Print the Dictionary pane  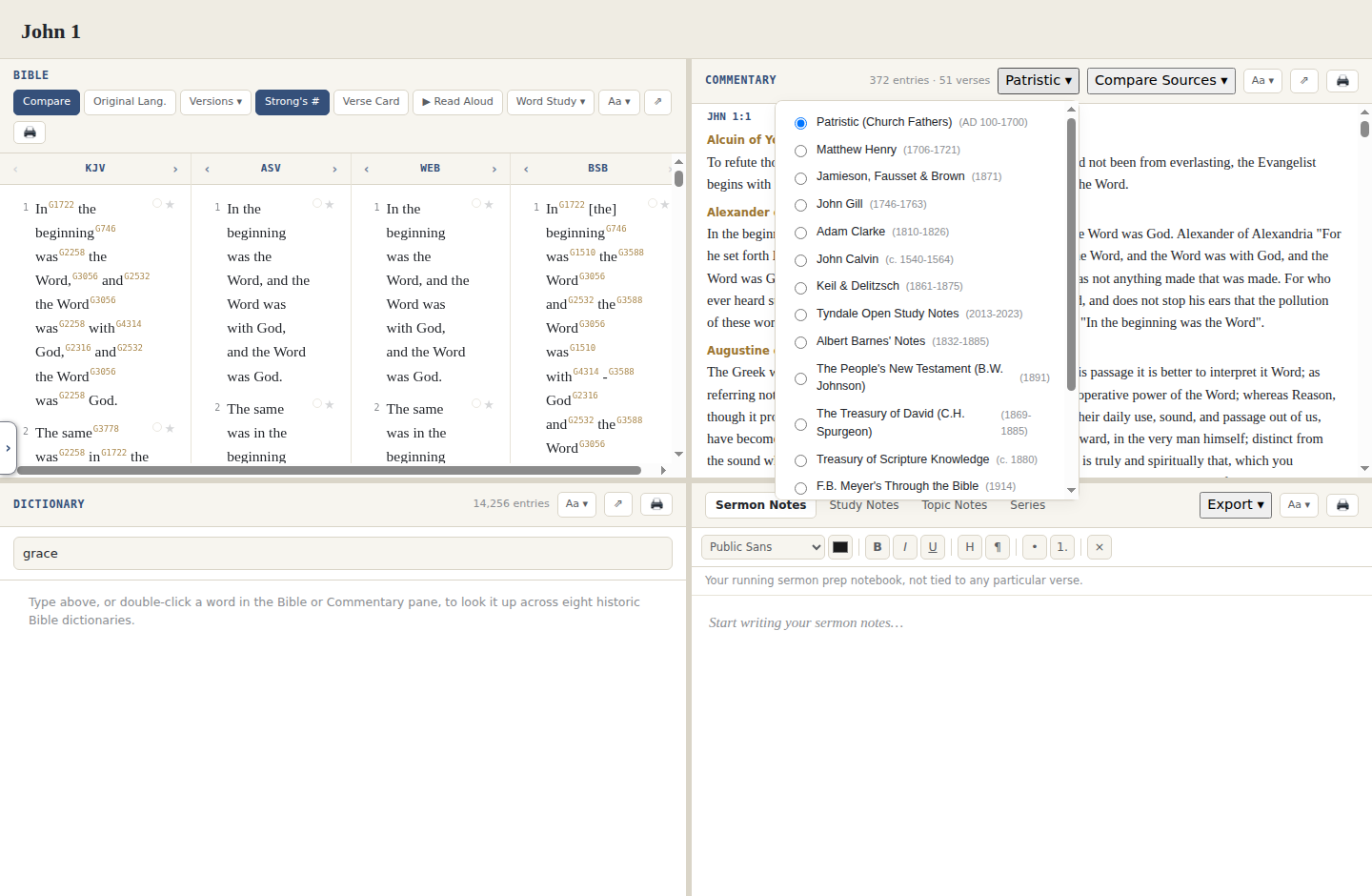[656, 504]
